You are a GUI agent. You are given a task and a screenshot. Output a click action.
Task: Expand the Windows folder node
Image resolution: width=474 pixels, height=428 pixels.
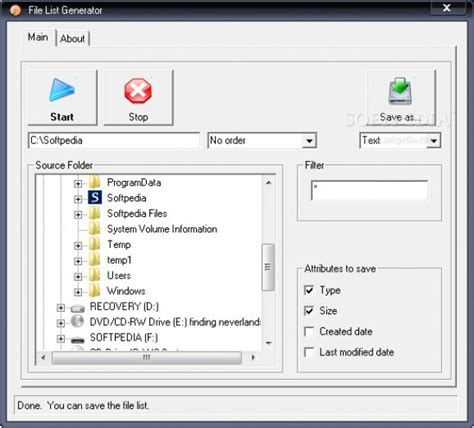78,292
